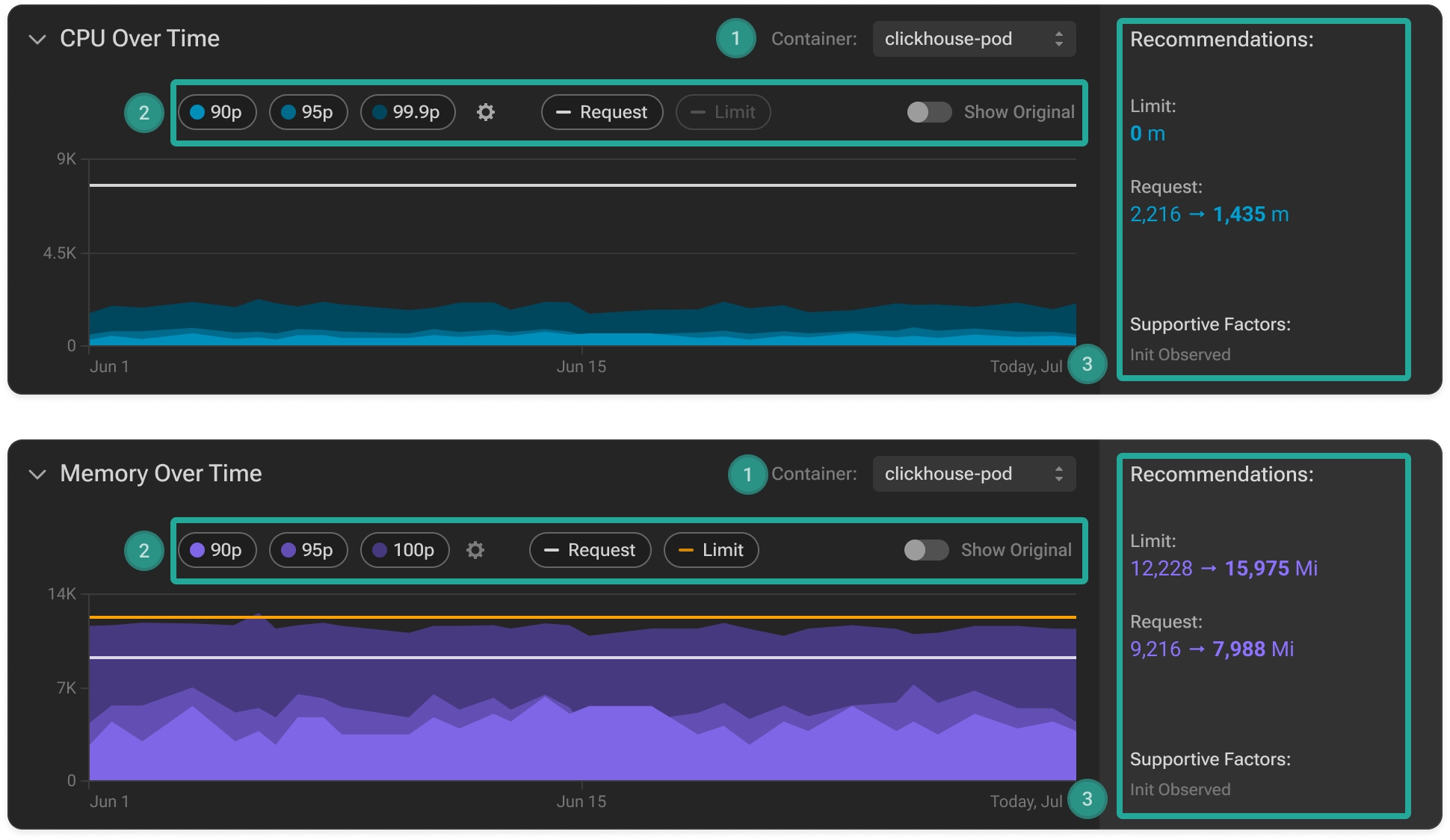This screenshot has width=1450, height=840.
Task: Collapse the Memory Over Time section
Action: click(x=37, y=474)
